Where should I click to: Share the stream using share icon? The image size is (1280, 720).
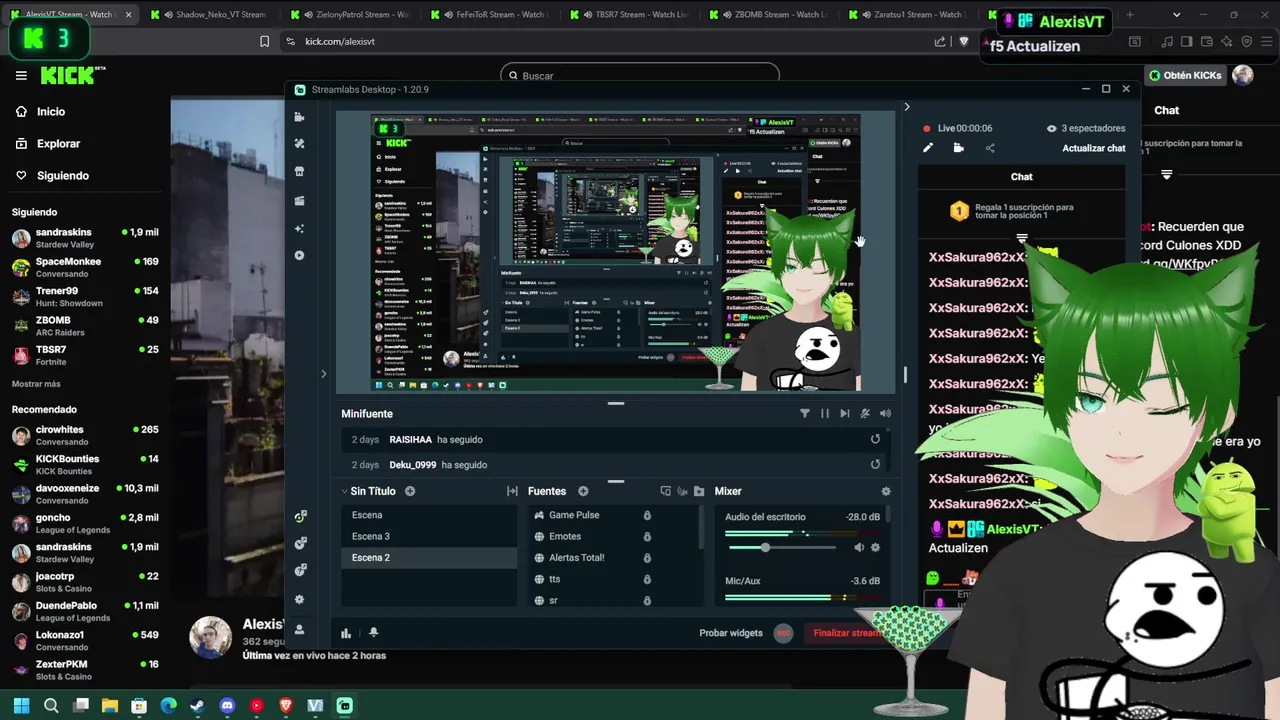[990, 148]
